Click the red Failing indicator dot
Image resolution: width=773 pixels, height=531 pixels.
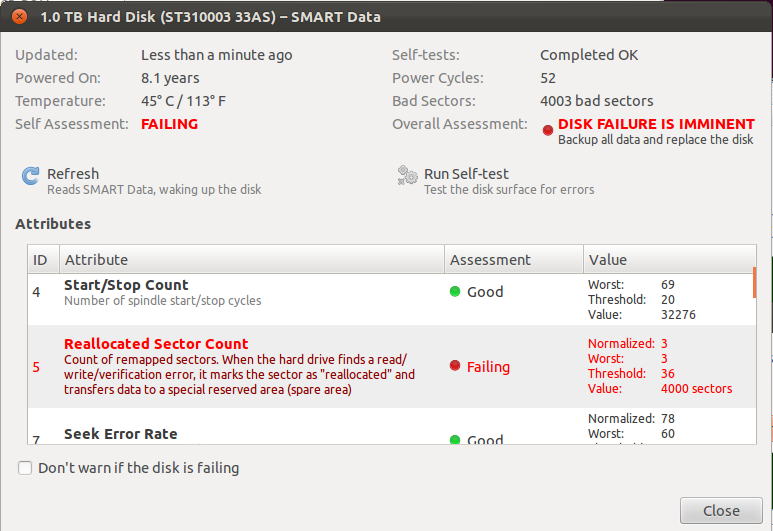[455, 366]
